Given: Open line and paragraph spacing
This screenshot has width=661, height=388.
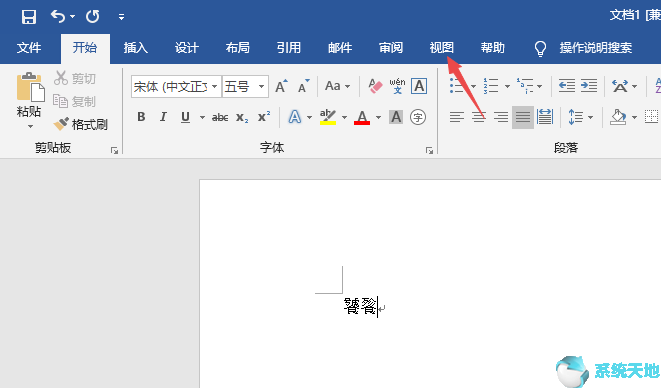Looking at the screenshot, I should [x=575, y=117].
